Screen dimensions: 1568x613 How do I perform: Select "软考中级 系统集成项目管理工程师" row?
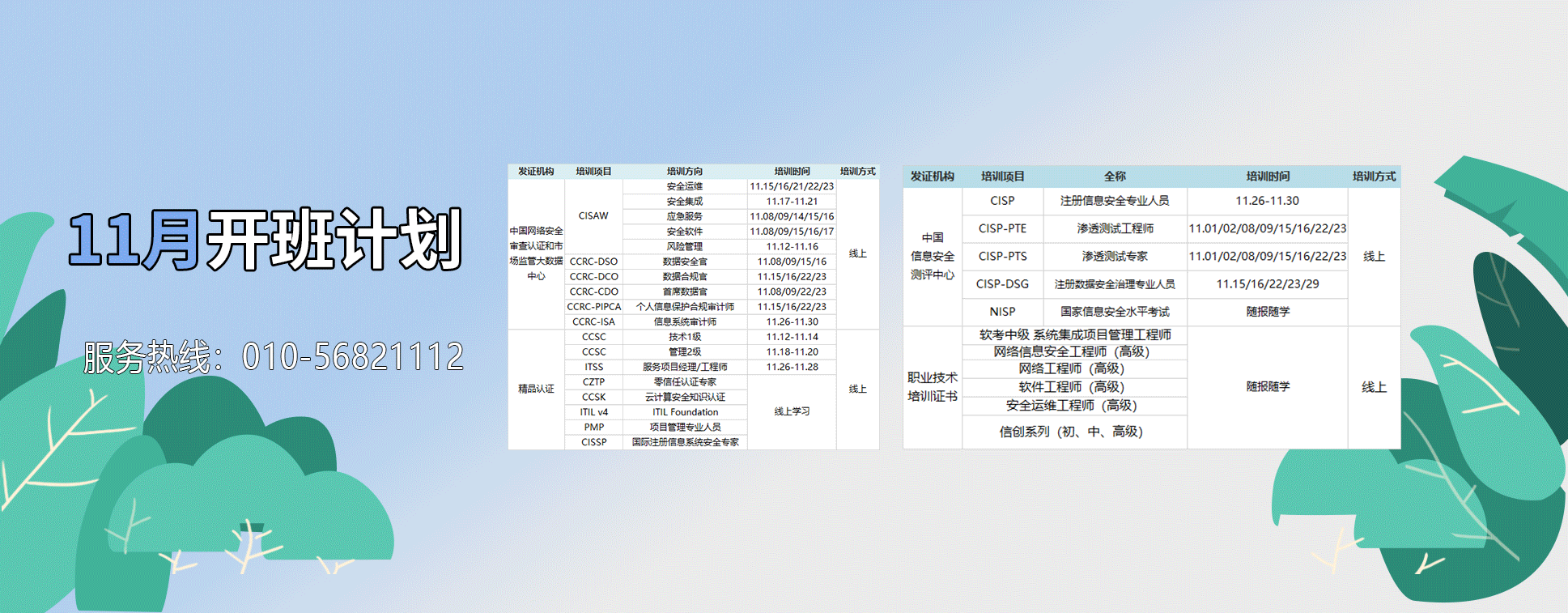point(1075,335)
